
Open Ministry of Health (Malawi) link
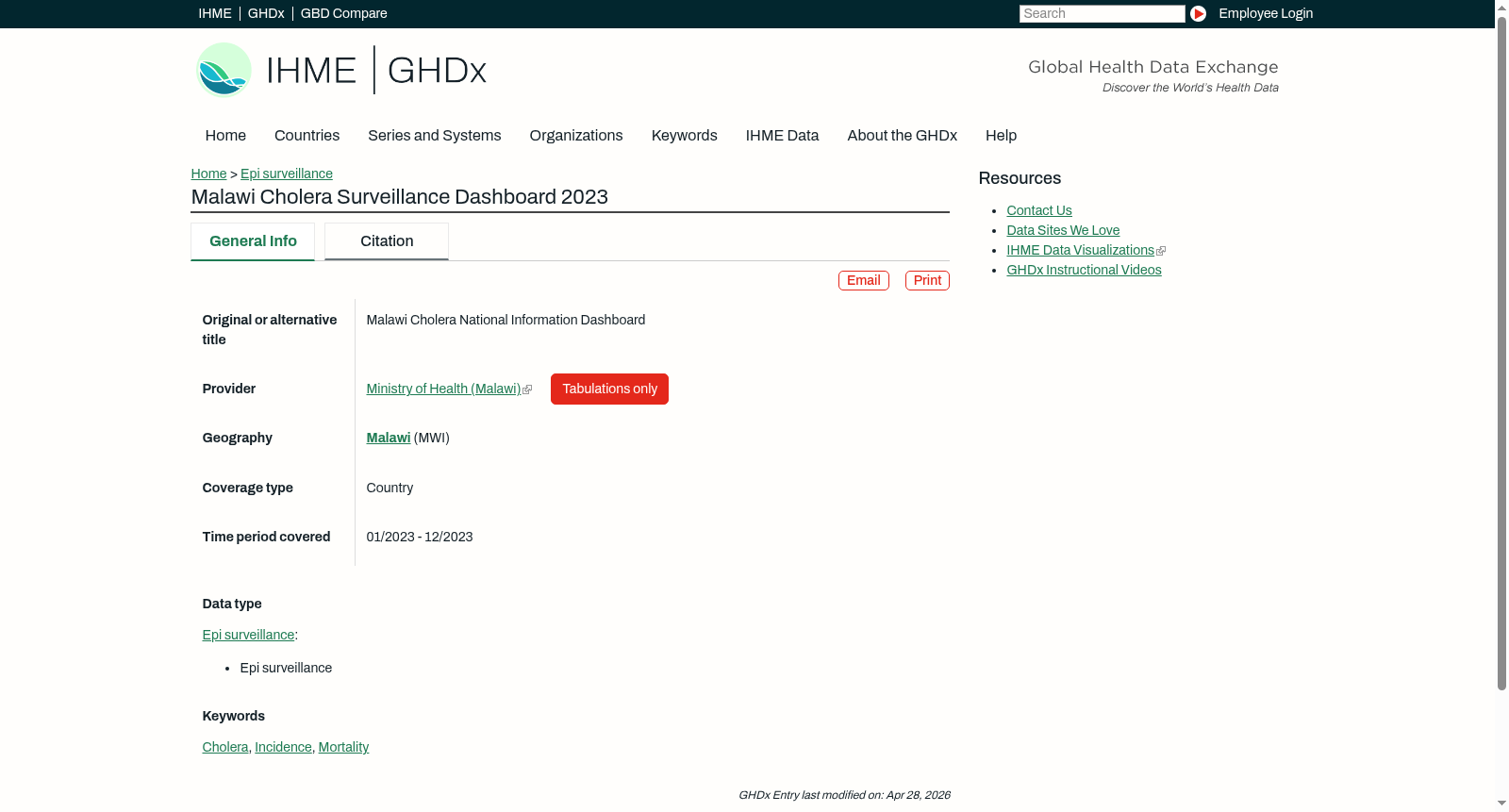pyautogui.click(x=443, y=389)
